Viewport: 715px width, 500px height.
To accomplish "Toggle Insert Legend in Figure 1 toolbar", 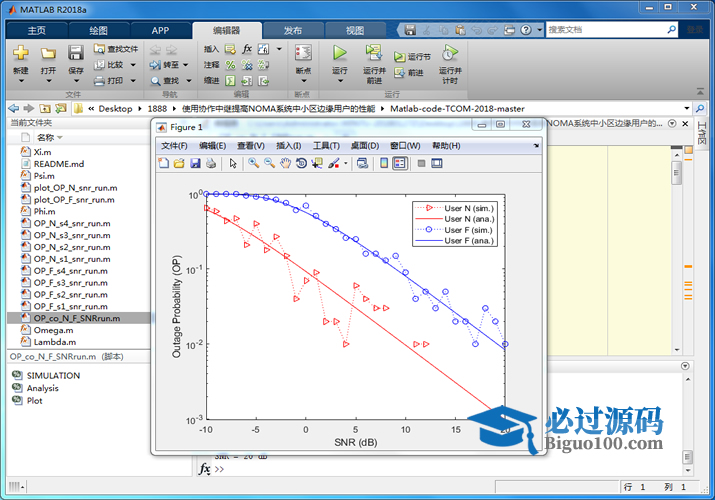I will [x=400, y=163].
